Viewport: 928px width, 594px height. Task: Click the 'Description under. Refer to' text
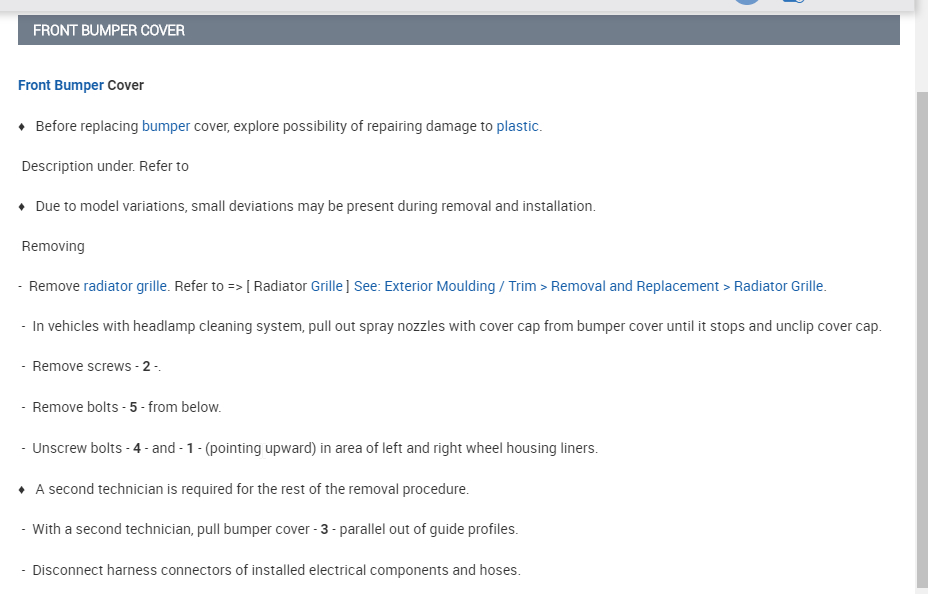[105, 166]
